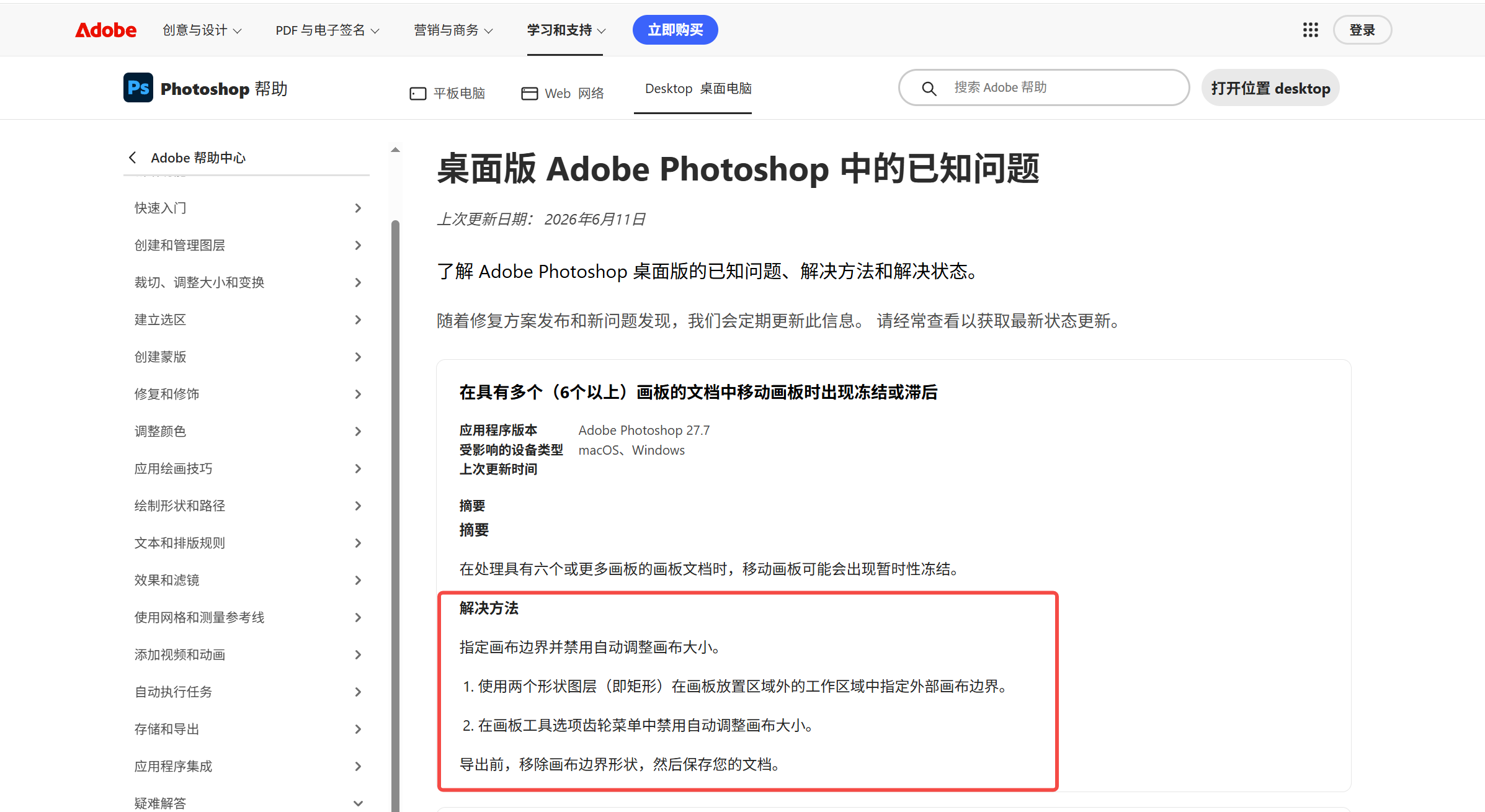Click the 上次更新时间 label
1485x812 pixels.
tap(498, 469)
